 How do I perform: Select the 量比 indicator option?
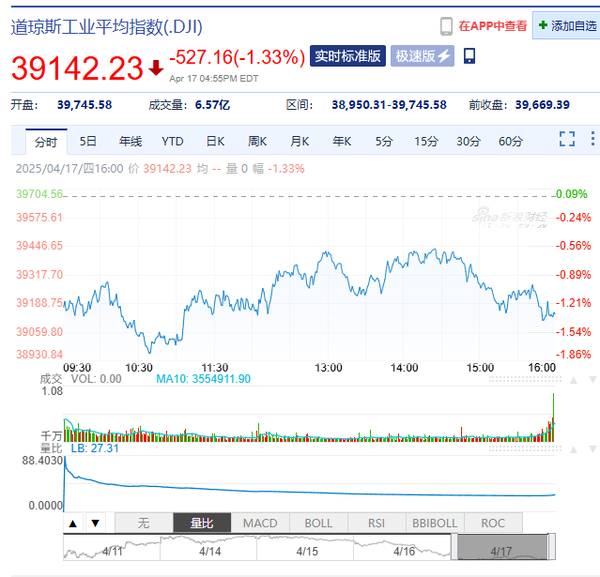202,523
